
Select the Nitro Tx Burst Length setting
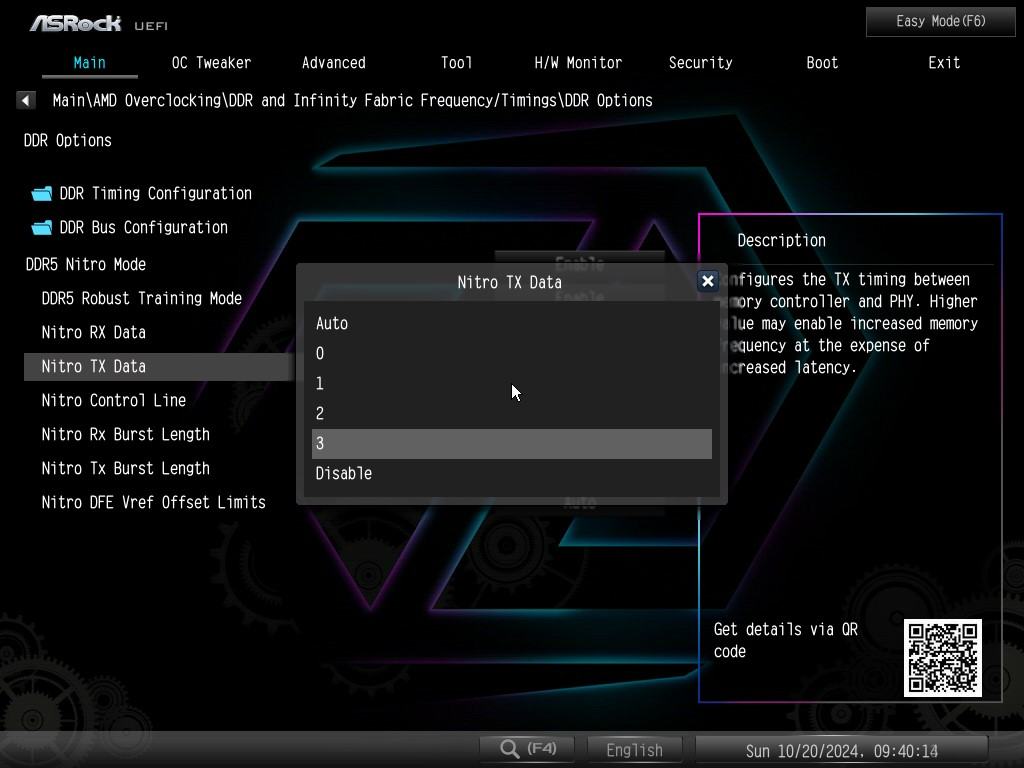[125, 468]
